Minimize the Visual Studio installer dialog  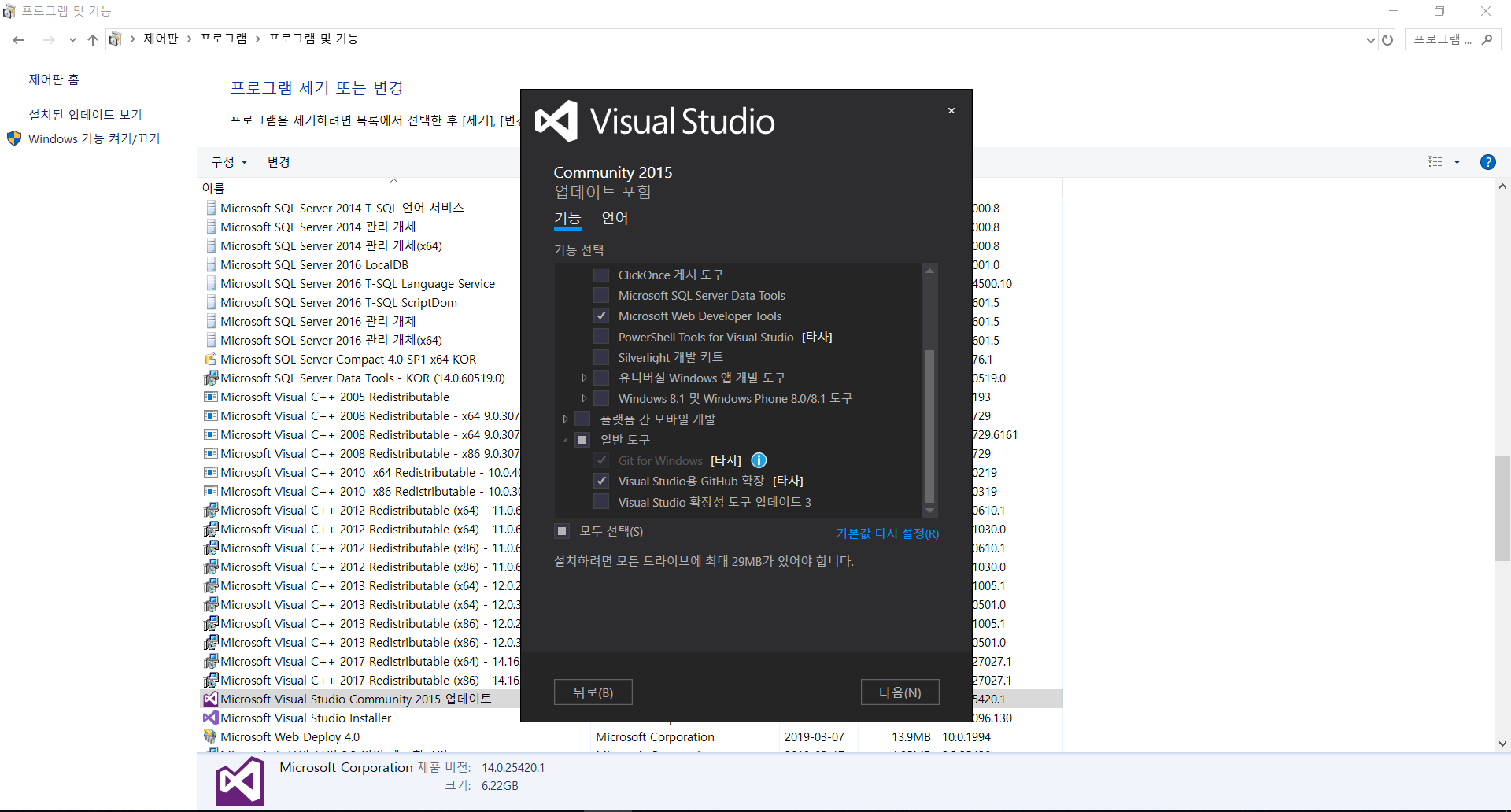[924, 112]
